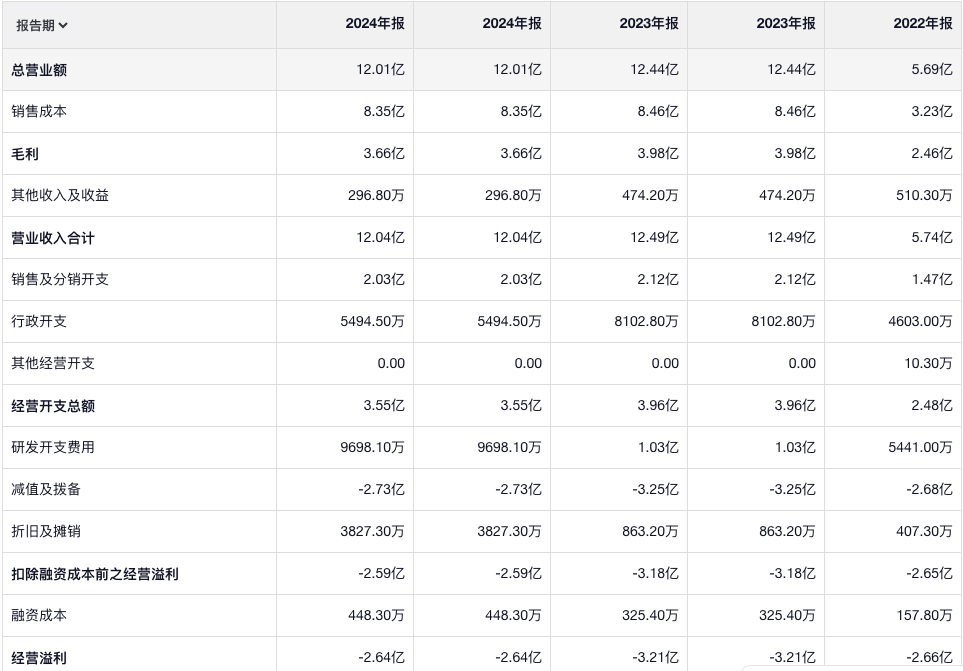Click the 5.69亿 revenue cell

click(x=930, y=70)
